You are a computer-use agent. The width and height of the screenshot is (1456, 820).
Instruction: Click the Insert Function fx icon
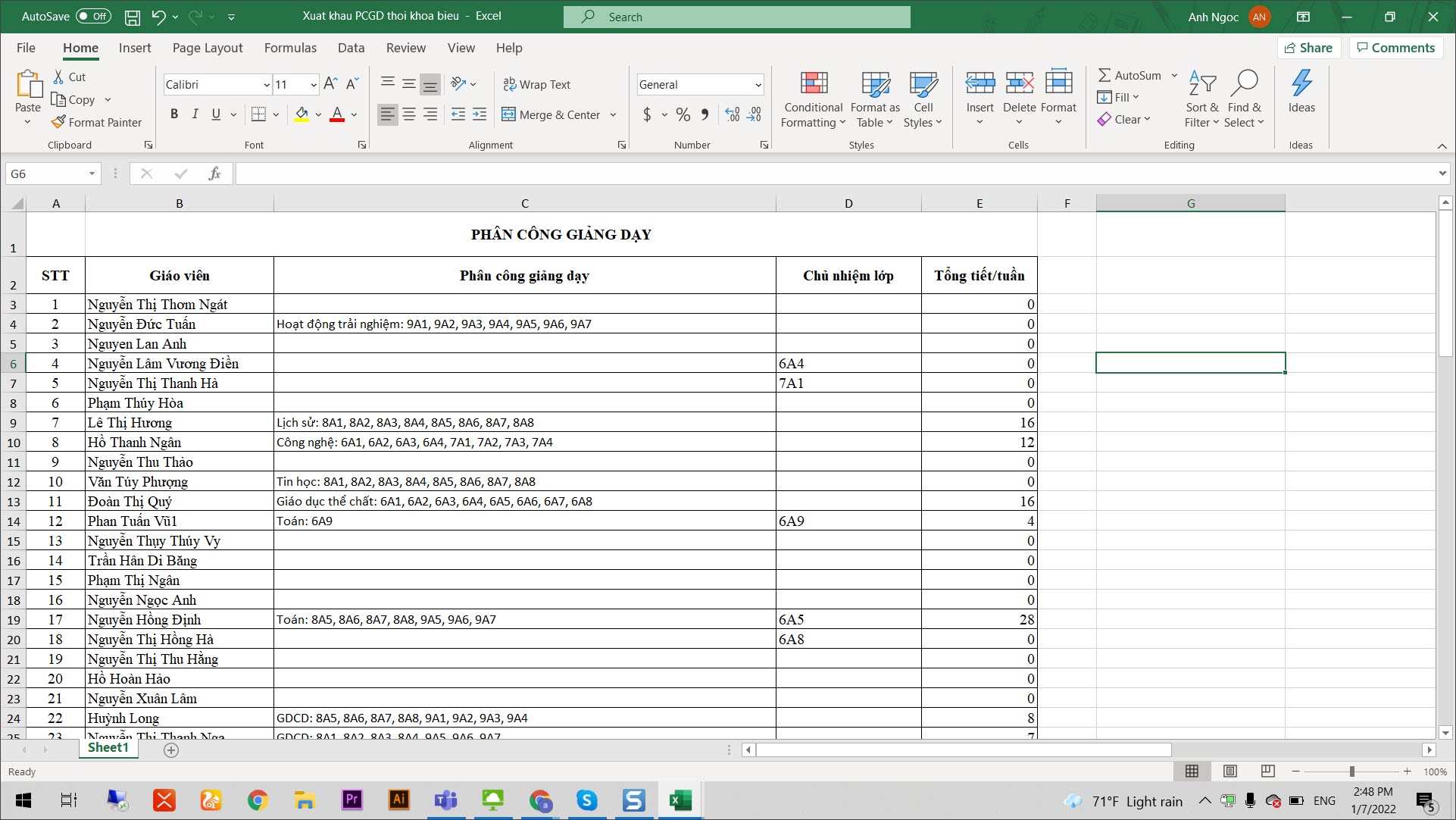(x=214, y=174)
